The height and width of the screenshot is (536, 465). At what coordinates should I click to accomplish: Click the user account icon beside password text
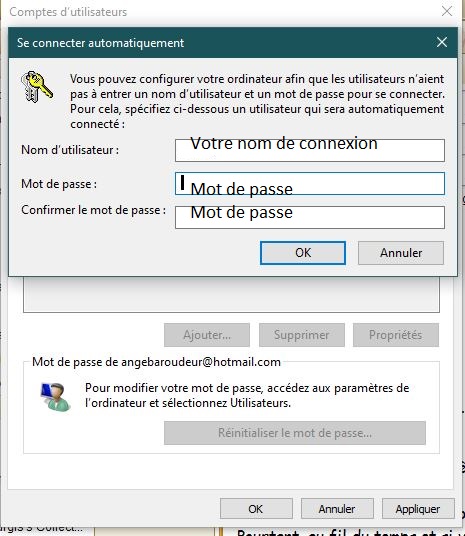[56, 397]
